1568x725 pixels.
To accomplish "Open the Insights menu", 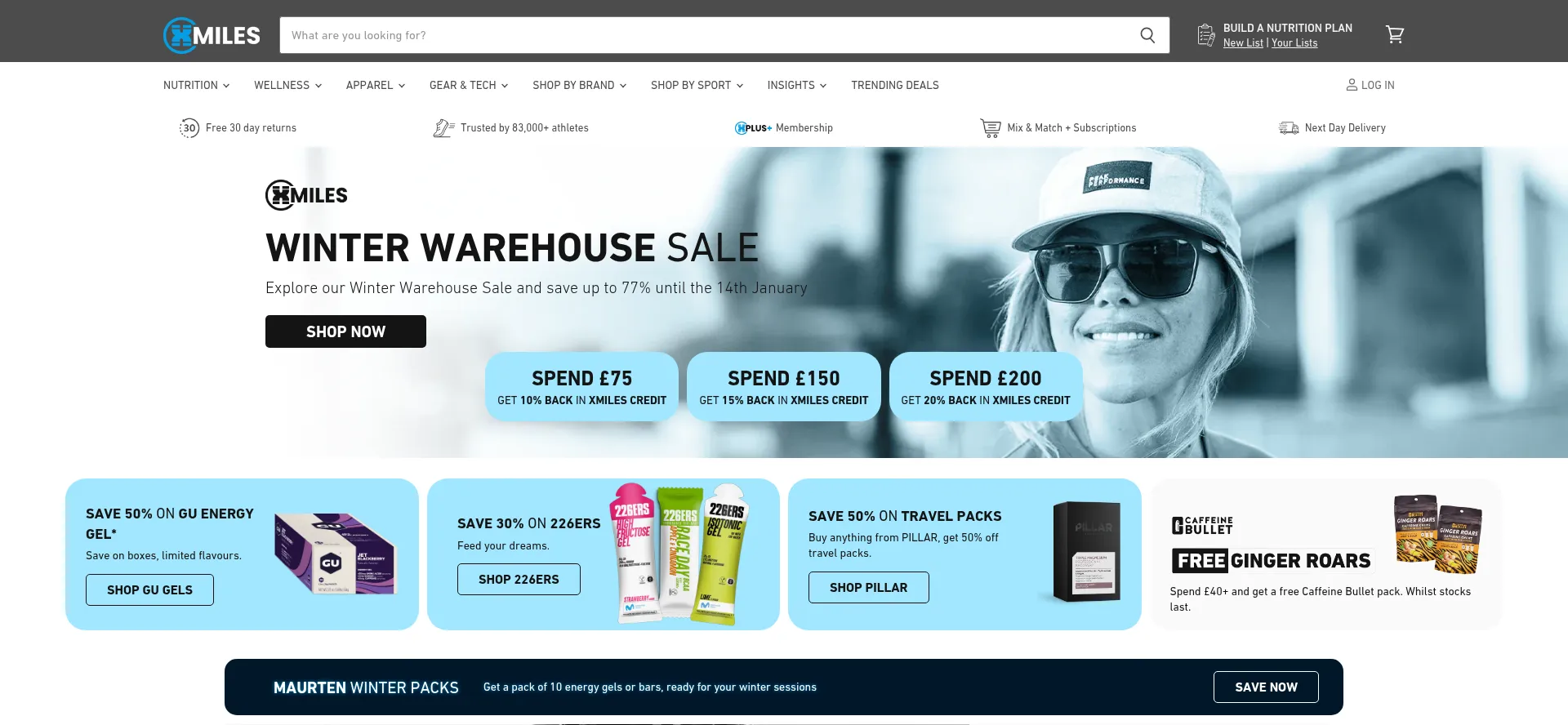I will point(796,85).
